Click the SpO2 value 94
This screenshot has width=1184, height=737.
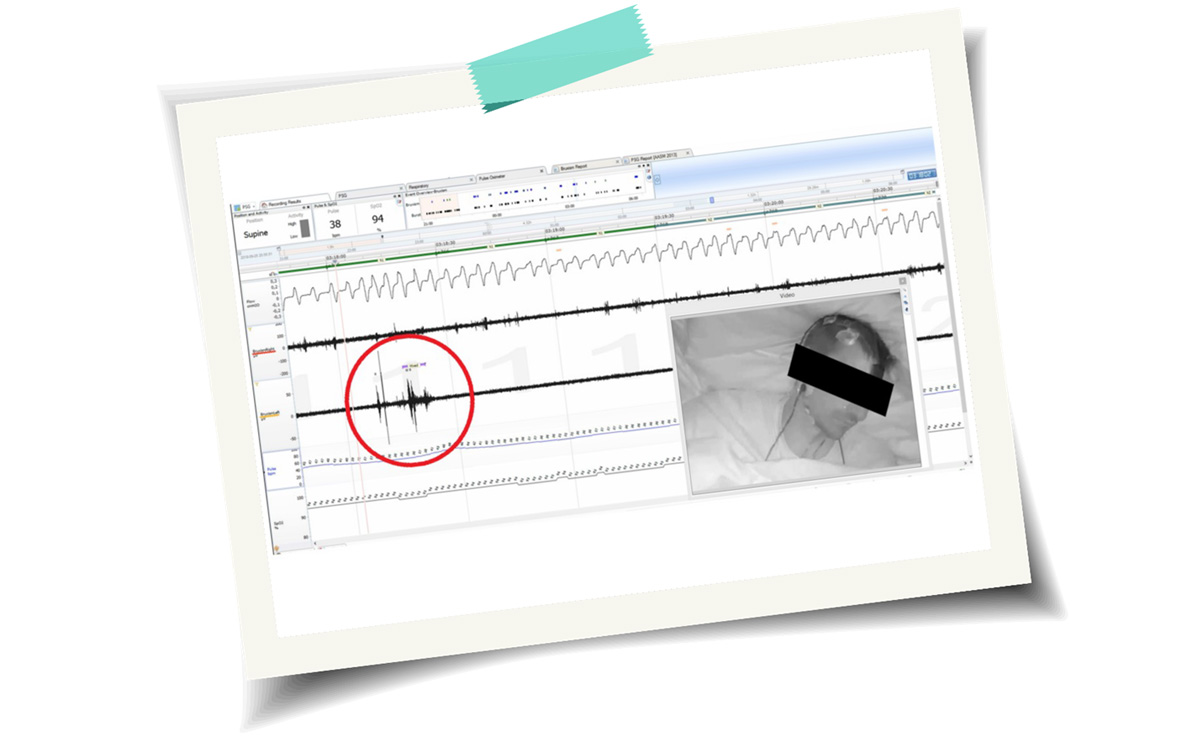pos(378,219)
